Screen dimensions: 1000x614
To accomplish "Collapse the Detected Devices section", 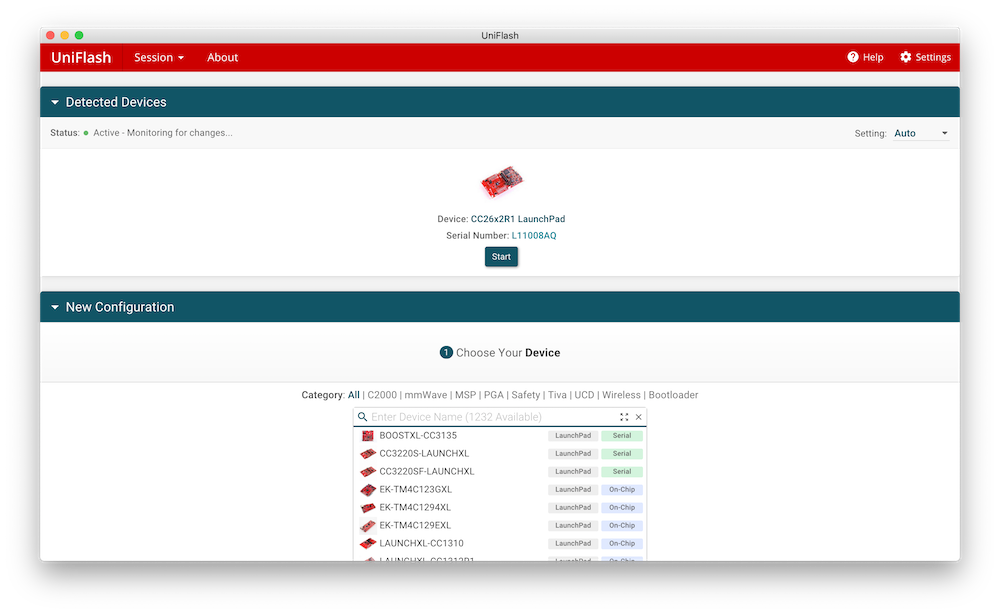I will [x=55, y=102].
